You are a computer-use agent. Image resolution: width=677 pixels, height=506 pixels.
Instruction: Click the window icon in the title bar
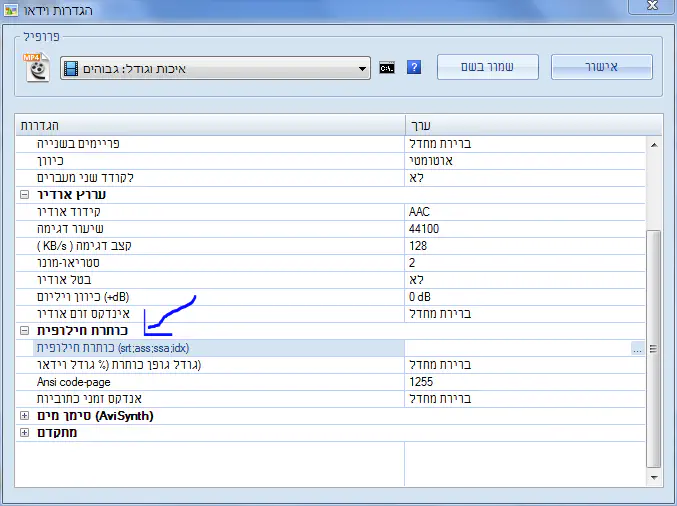tap(10, 9)
